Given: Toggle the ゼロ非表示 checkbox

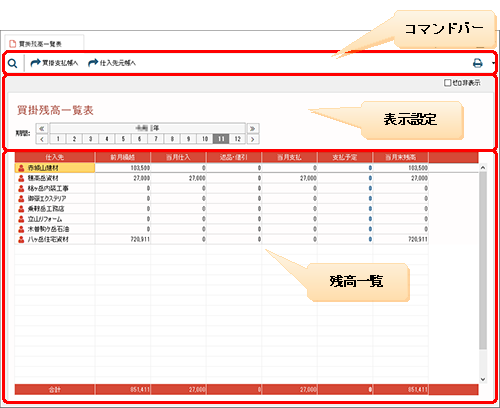Looking at the screenshot, I should [447, 83].
